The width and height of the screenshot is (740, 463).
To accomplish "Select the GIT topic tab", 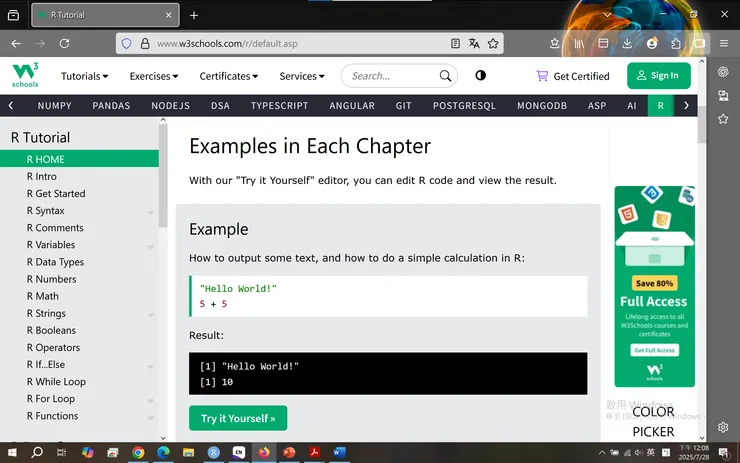I will pos(404,106).
